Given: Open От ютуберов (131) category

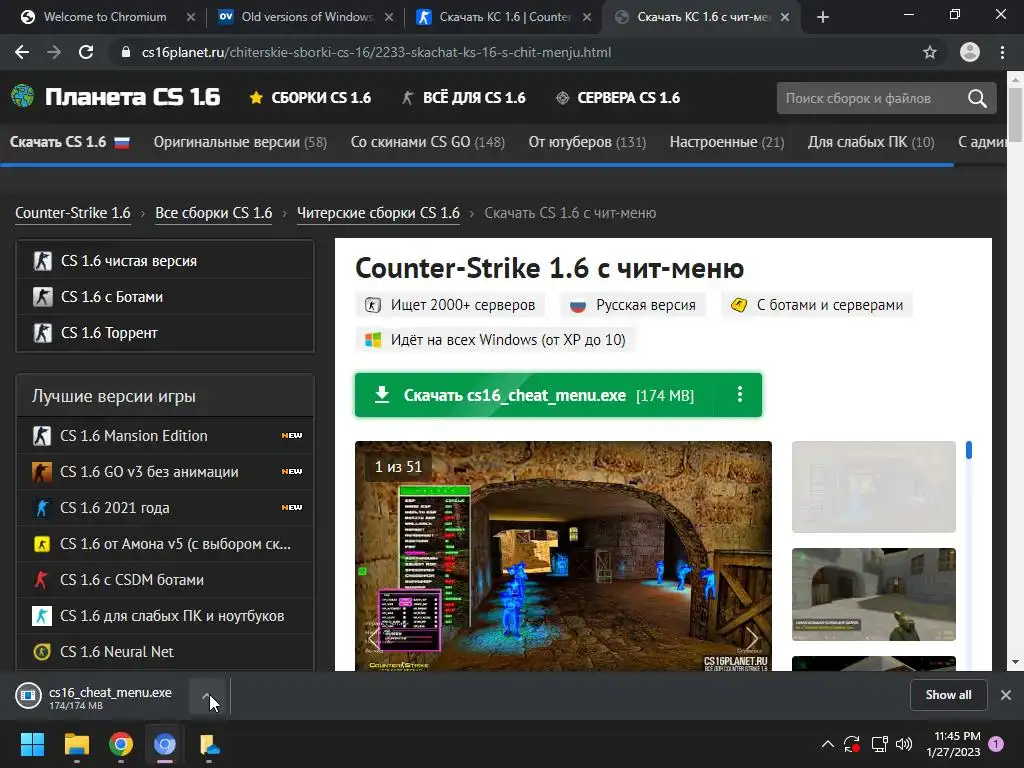Looking at the screenshot, I should tap(587, 142).
